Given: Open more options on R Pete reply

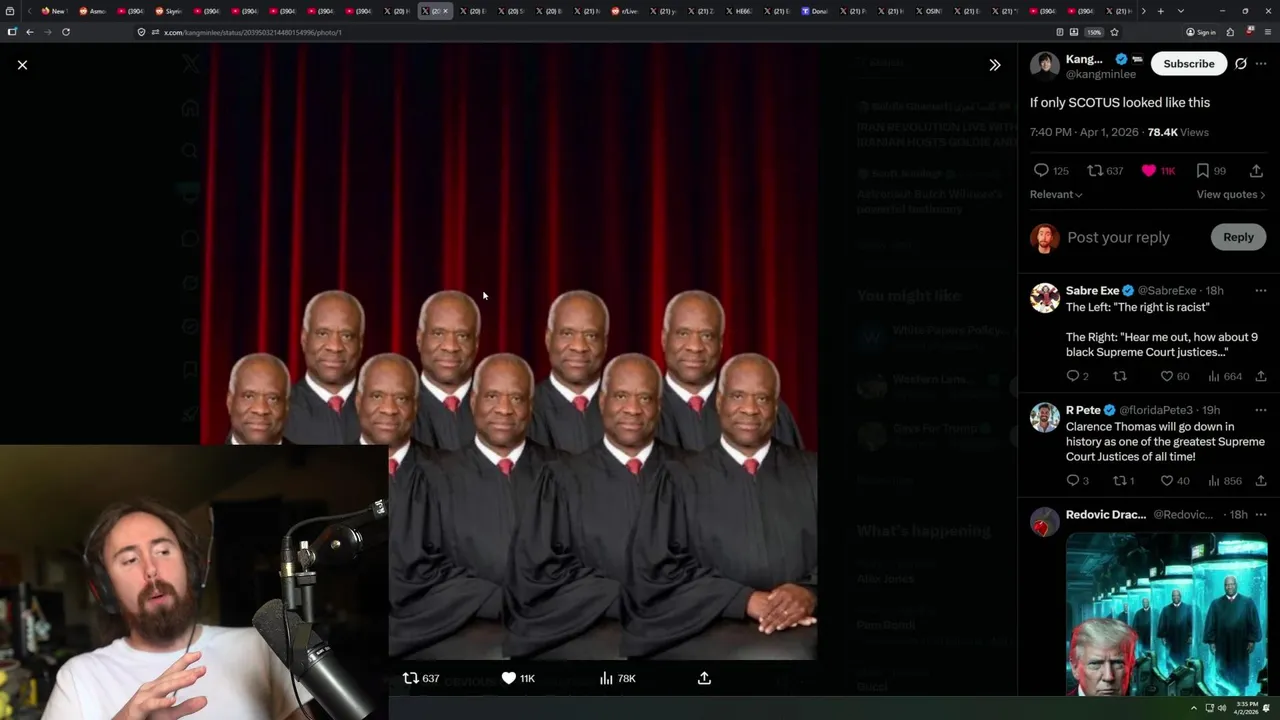Looking at the screenshot, I should pos(1261,410).
